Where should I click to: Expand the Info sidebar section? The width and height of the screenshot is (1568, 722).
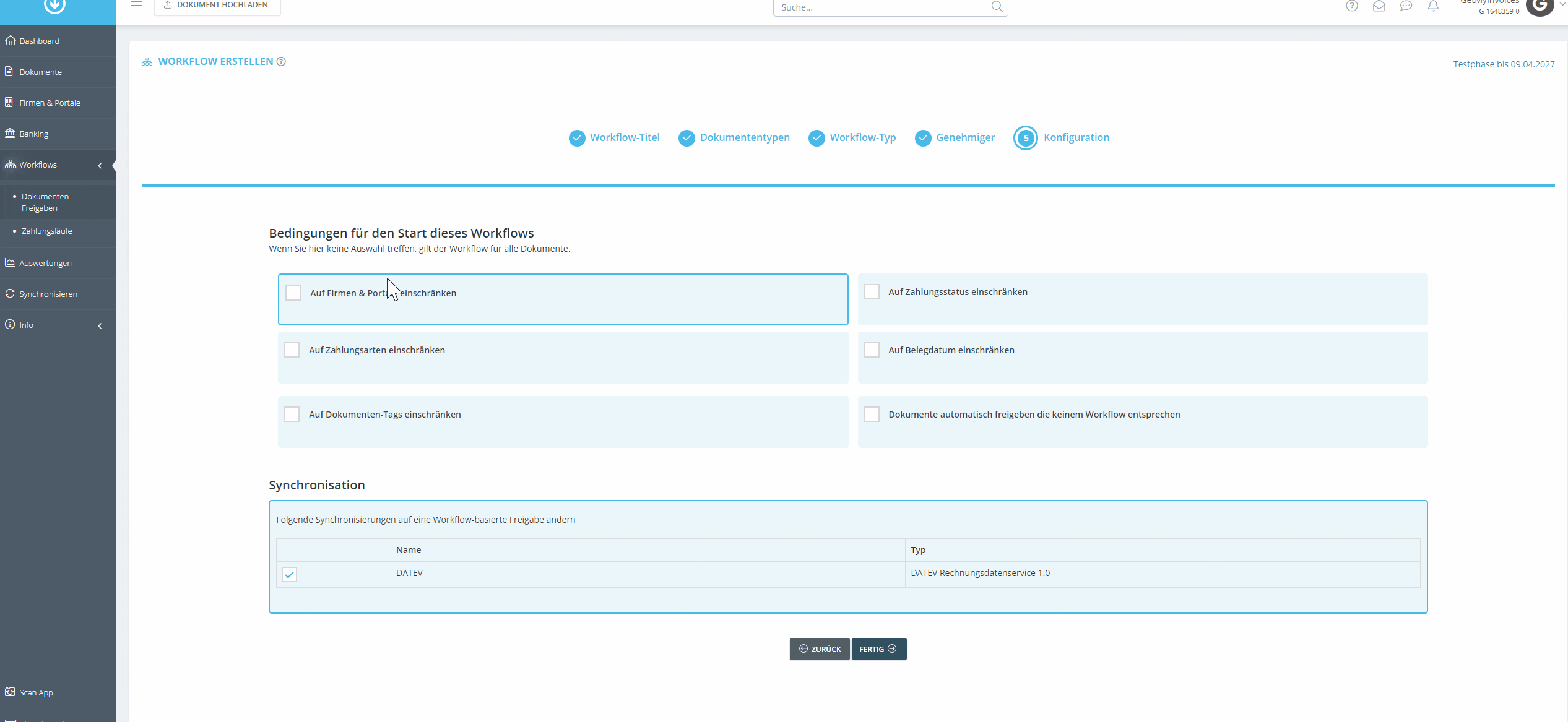(x=100, y=325)
